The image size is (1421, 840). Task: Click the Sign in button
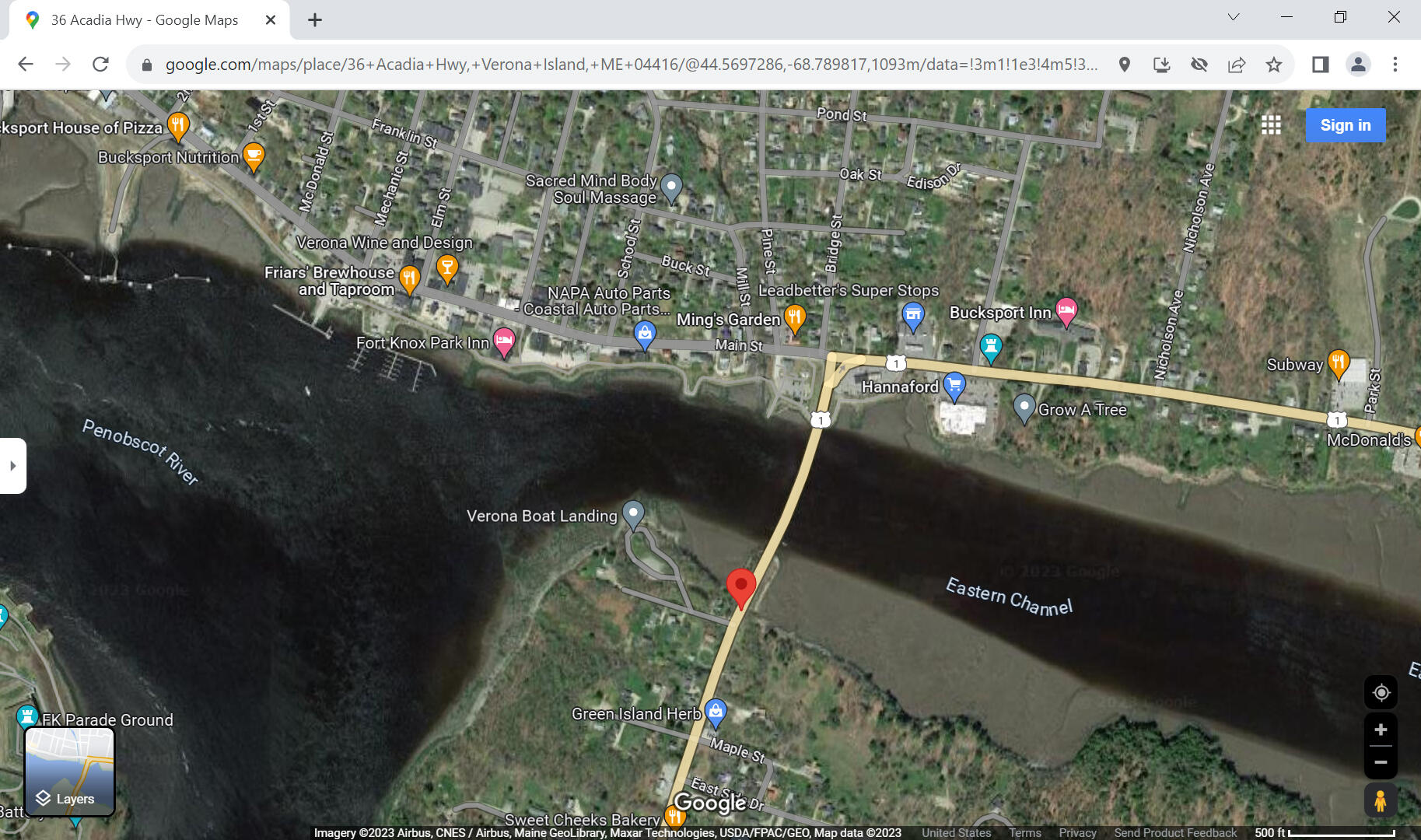click(x=1345, y=125)
